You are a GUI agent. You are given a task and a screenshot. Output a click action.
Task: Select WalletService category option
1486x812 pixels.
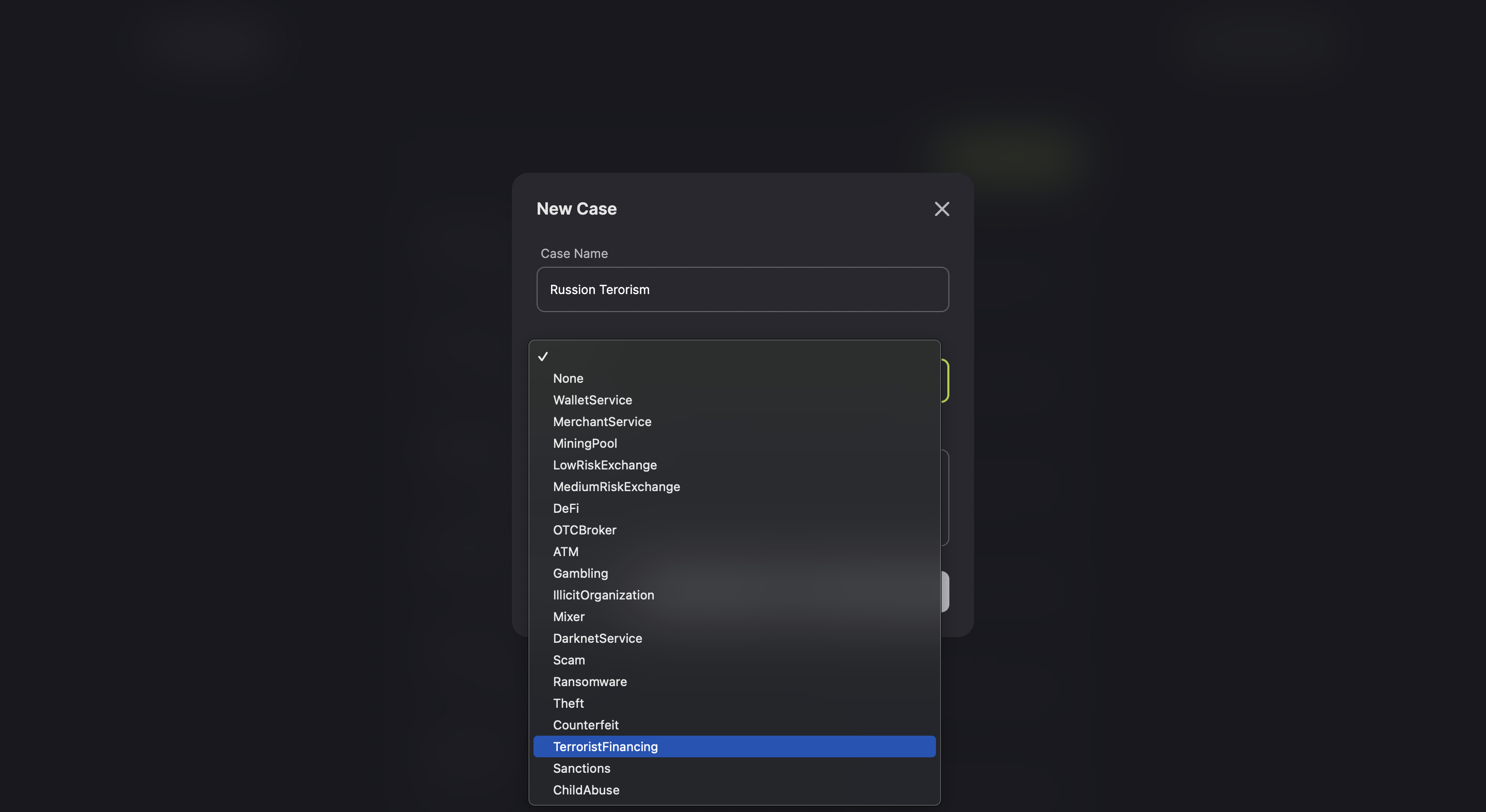(592, 400)
